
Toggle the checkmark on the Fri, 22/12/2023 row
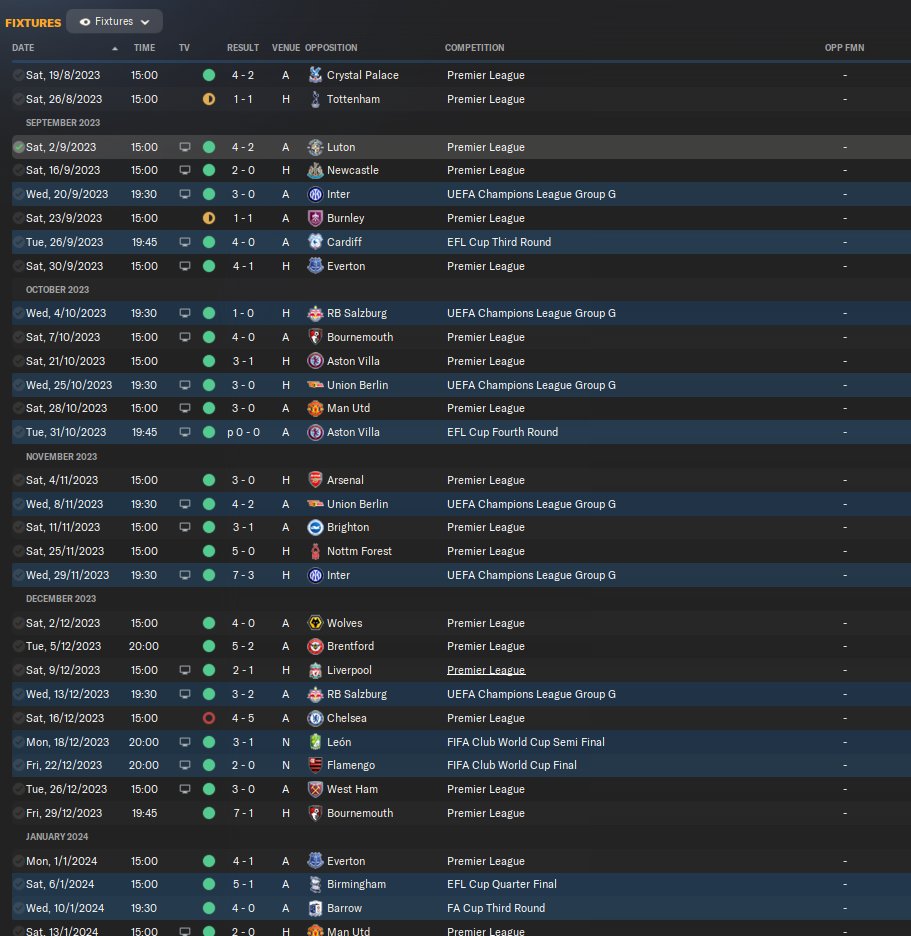(x=19, y=765)
